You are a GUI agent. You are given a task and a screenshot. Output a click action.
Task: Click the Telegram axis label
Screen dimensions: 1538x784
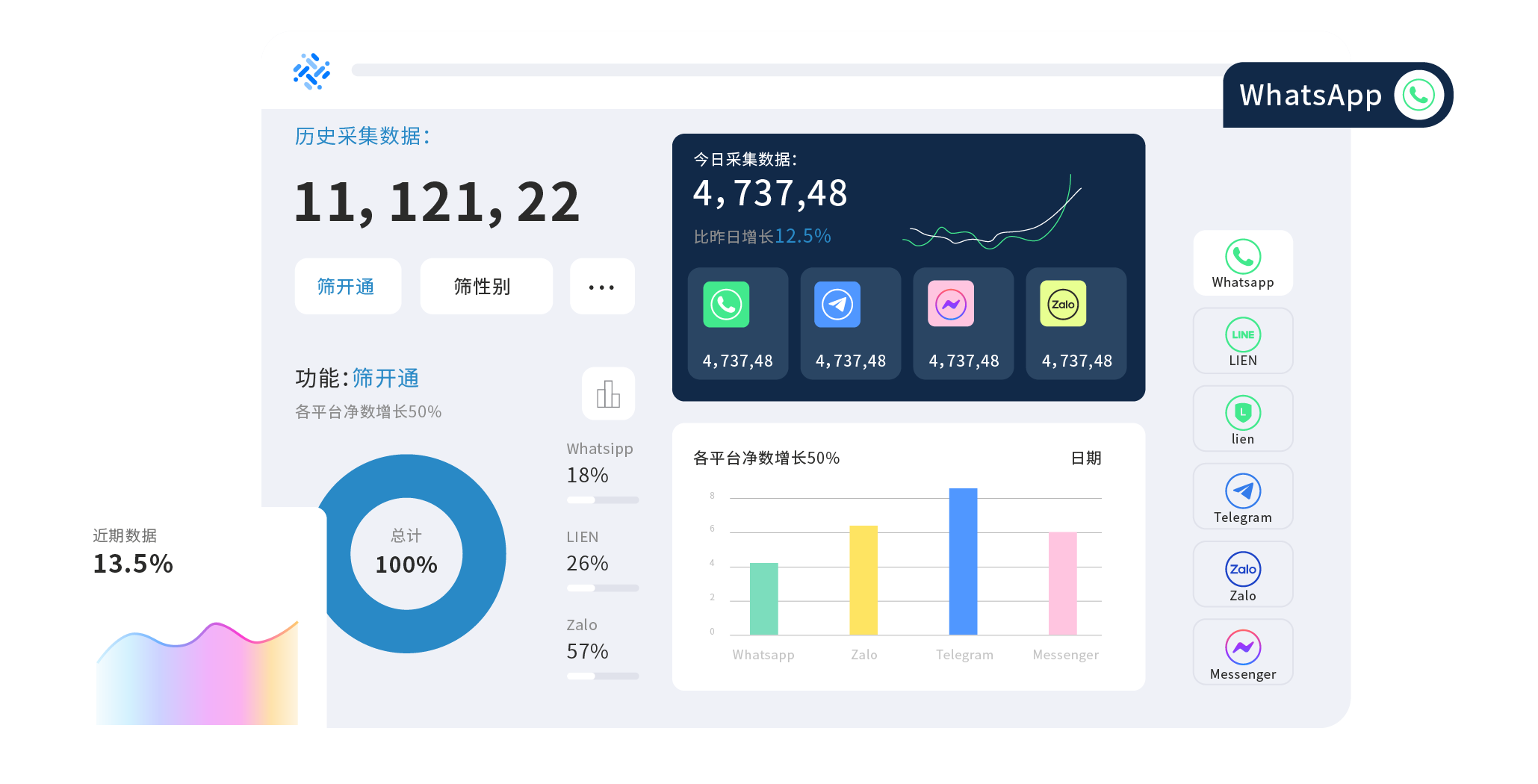[x=964, y=654]
